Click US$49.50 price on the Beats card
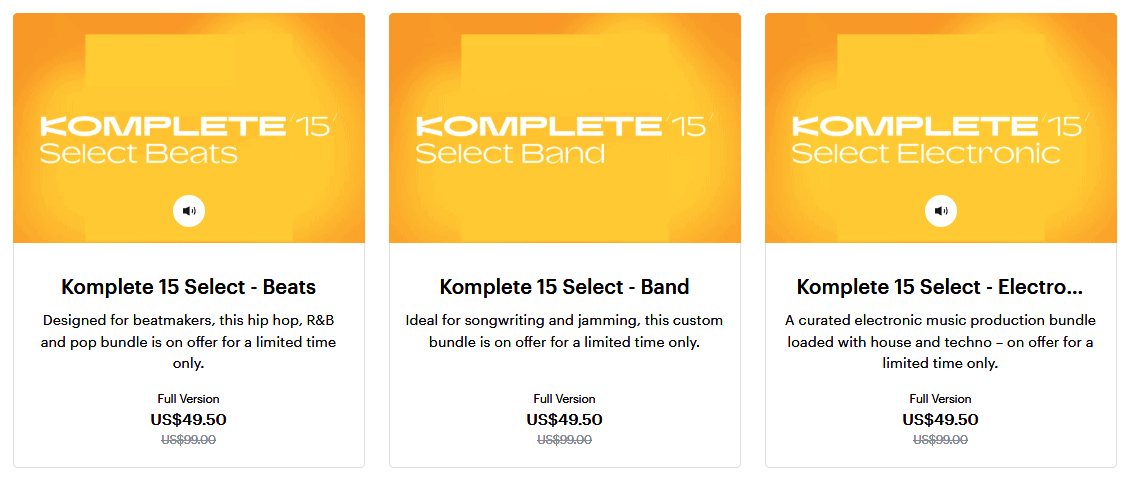Viewport: 1130px width, 481px height. (x=189, y=420)
